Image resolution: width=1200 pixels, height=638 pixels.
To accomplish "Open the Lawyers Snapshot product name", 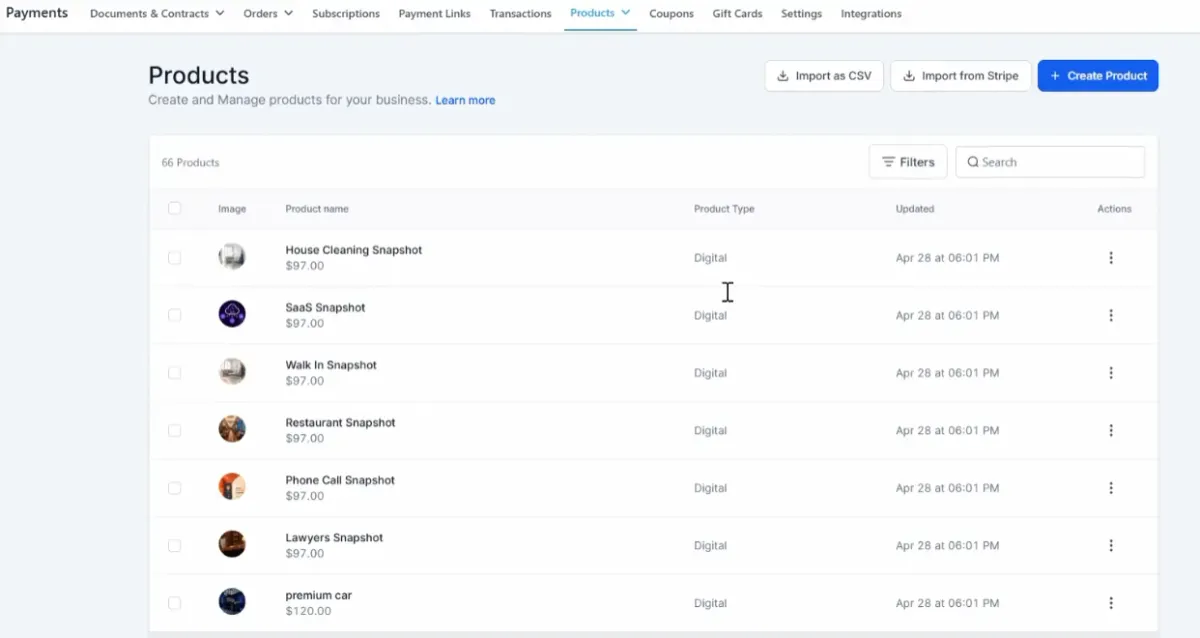I will click(334, 538).
